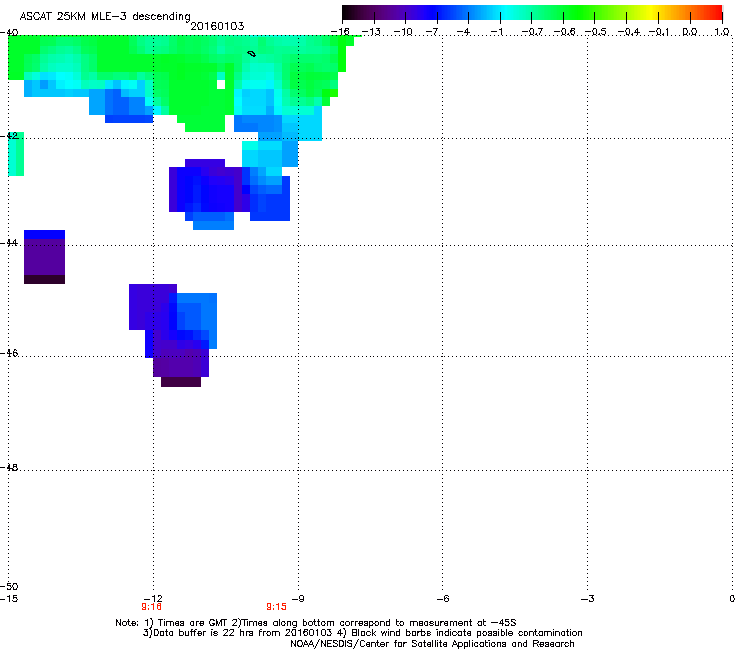The image size is (740, 650).
Task: Click the color scale label "-4"
Action: click(x=463, y=32)
